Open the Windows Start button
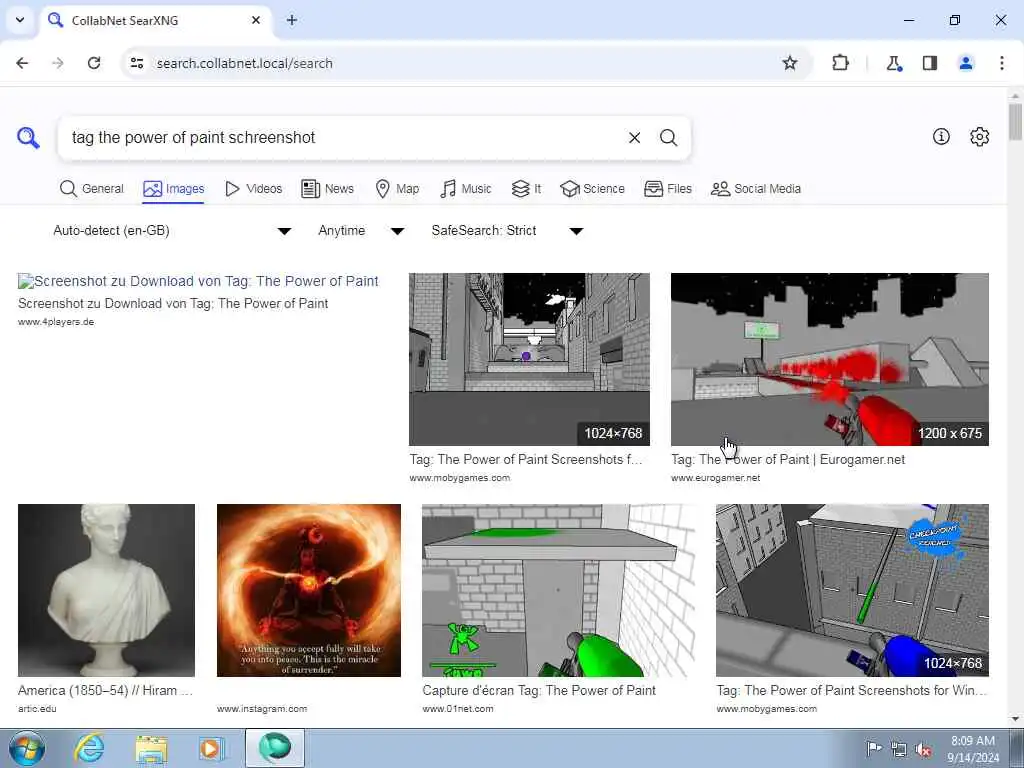The image size is (1024, 768). coord(27,748)
